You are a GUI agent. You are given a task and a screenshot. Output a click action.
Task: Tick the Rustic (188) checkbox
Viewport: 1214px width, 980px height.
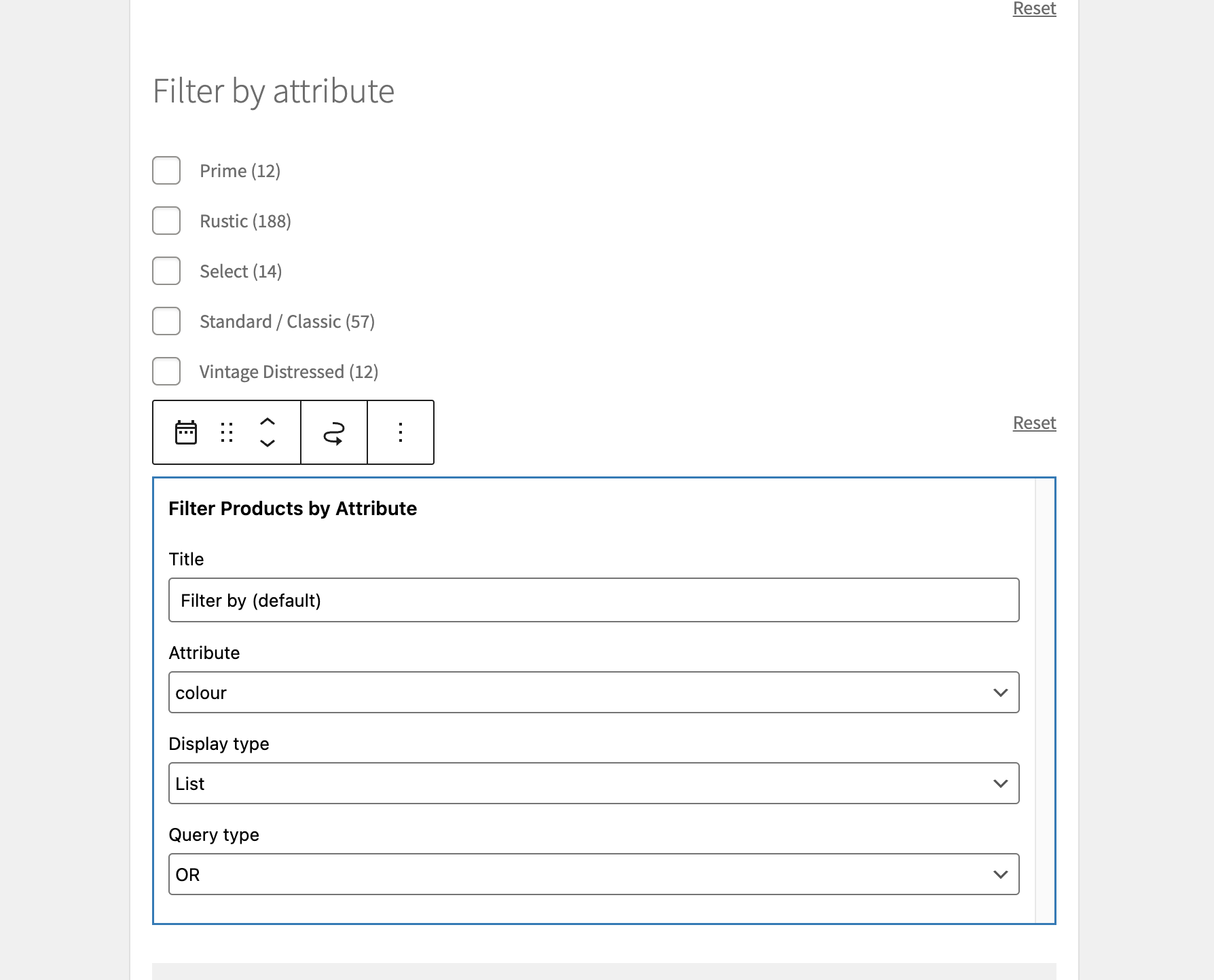click(166, 221)
